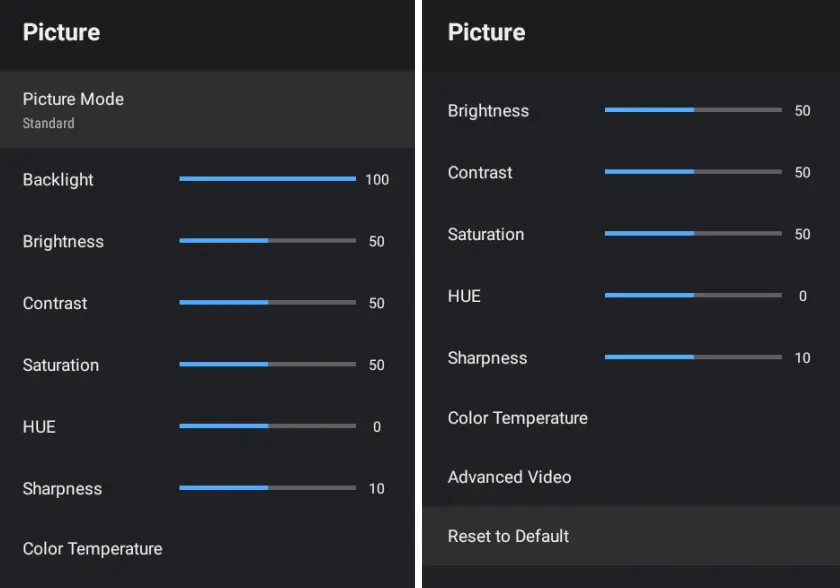Select the Backlight label
Viewport: 840px width, 588px height.
click(x=58, y=180)
